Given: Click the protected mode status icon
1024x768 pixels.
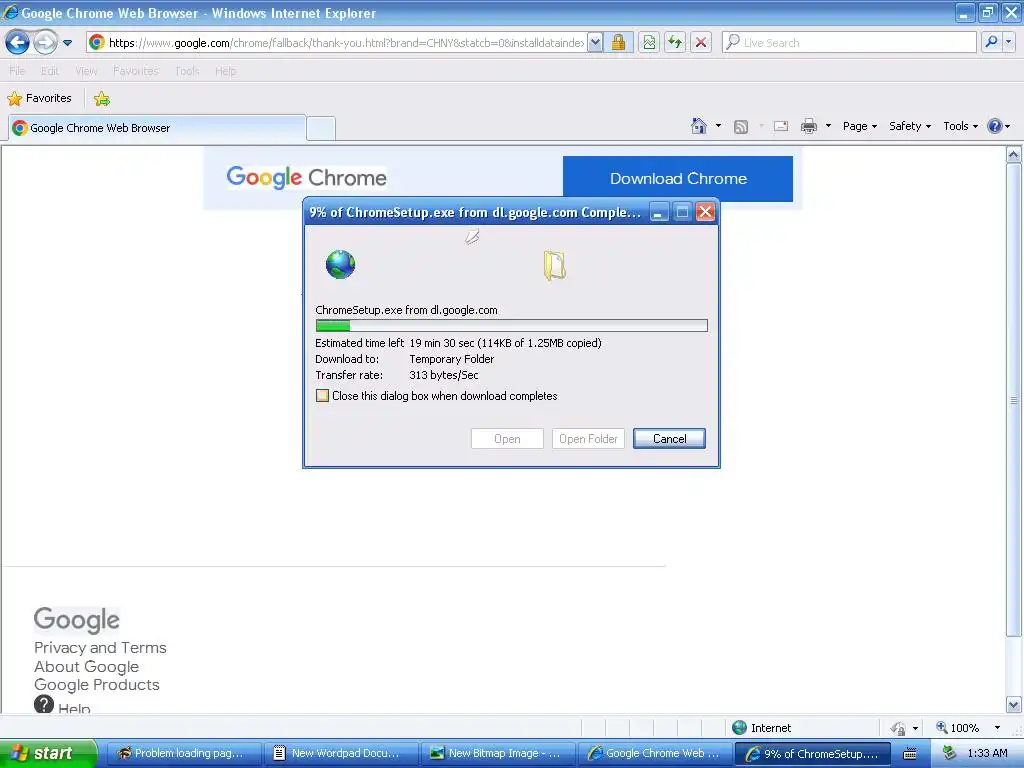Looking at the screenshot, I should tap(898, 728).
